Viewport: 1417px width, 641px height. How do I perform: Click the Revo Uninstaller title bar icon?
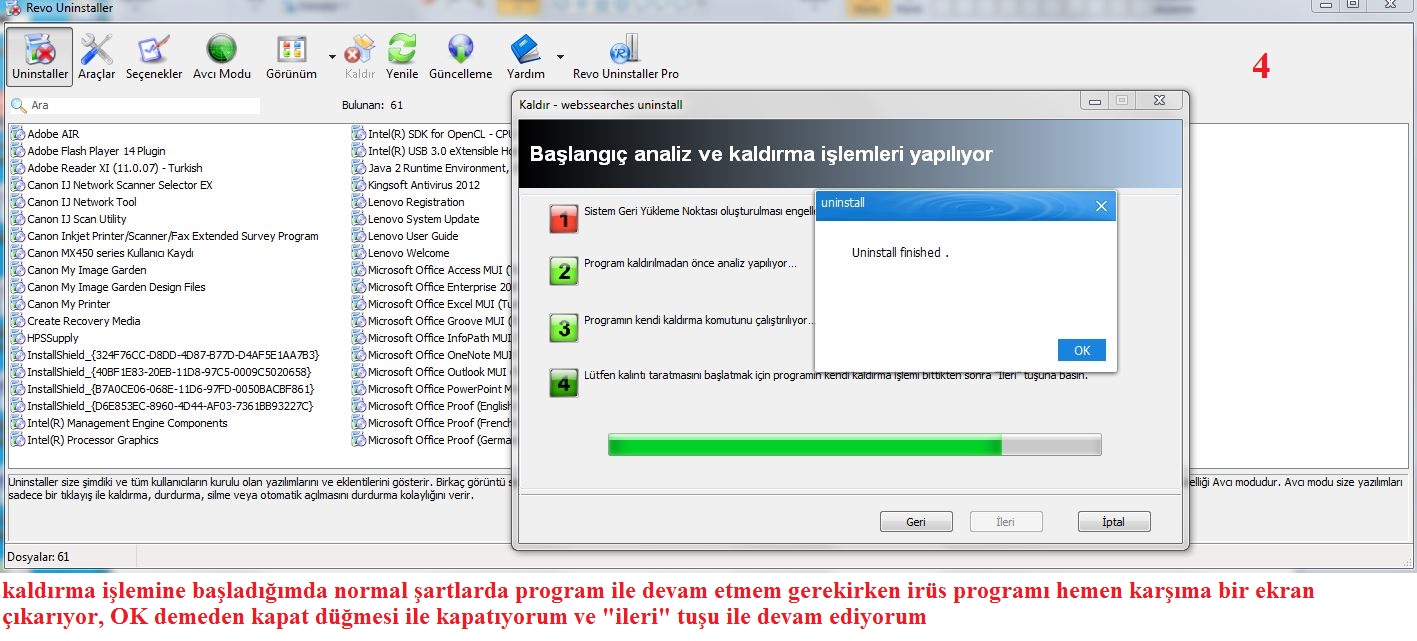coord(13,7)
